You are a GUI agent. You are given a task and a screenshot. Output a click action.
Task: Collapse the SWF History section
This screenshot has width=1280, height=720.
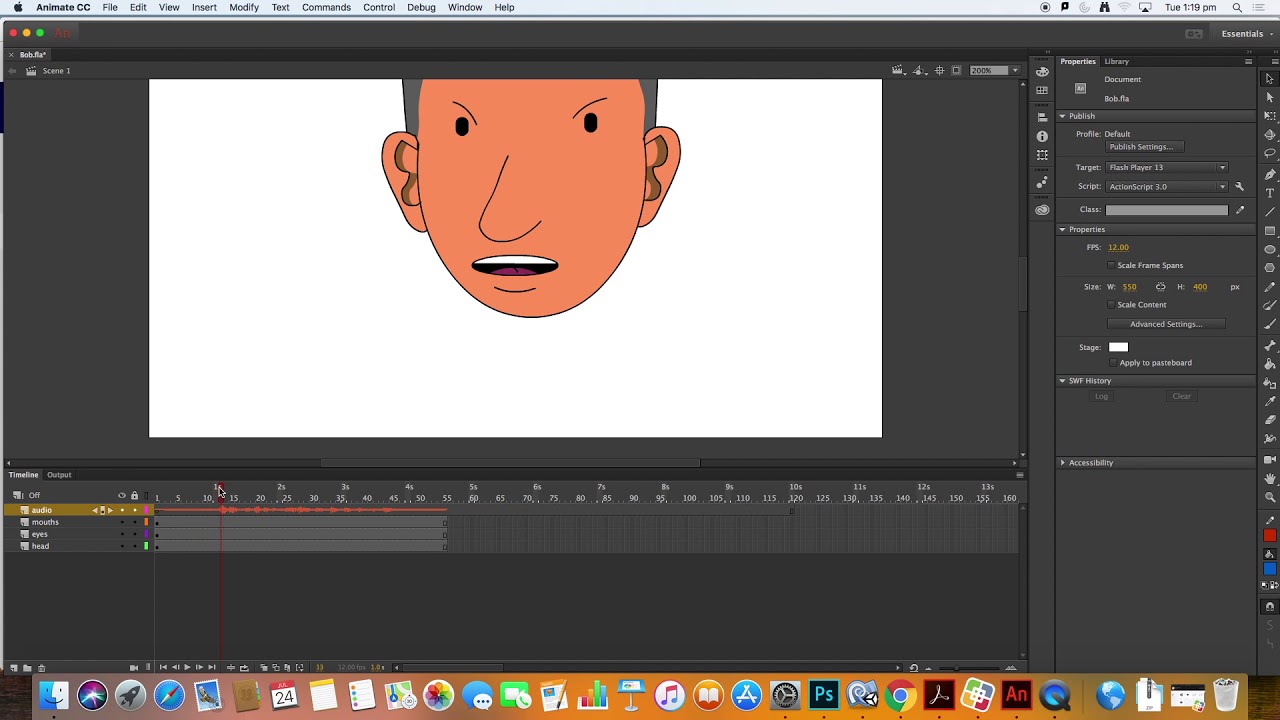[1062, 381]
